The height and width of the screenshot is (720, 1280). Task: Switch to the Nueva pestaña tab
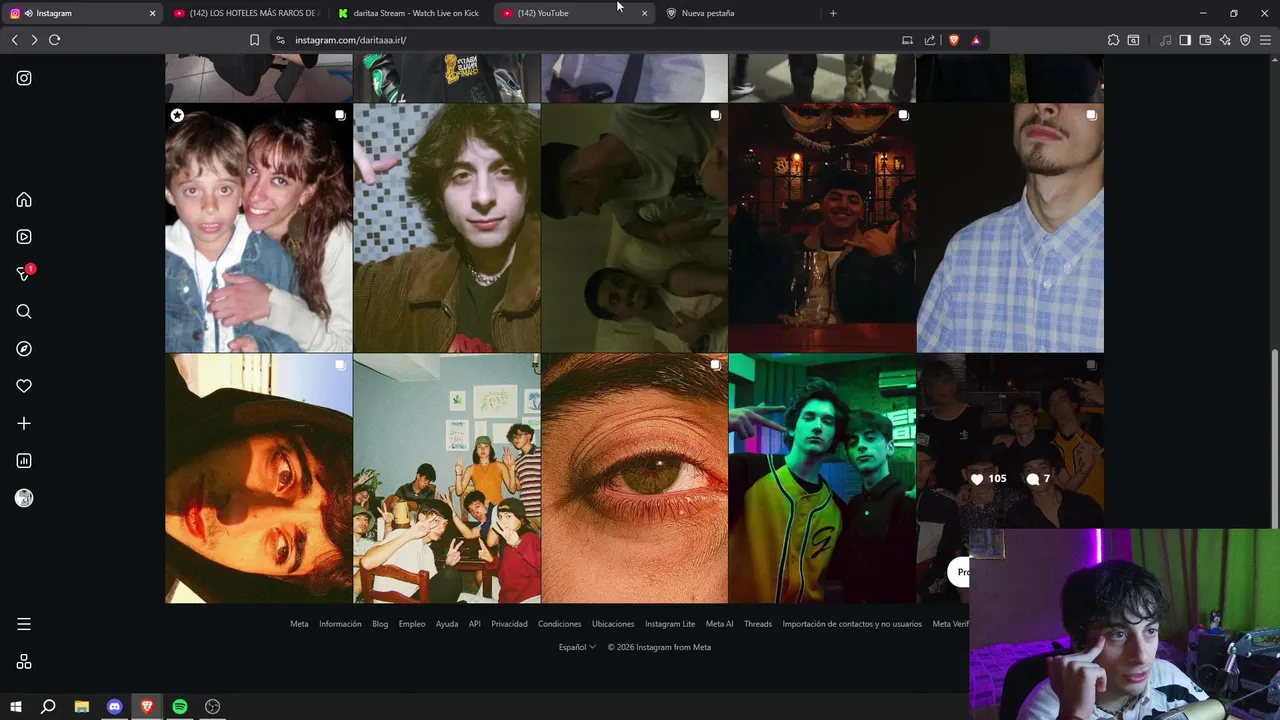[x=737, y=13]
